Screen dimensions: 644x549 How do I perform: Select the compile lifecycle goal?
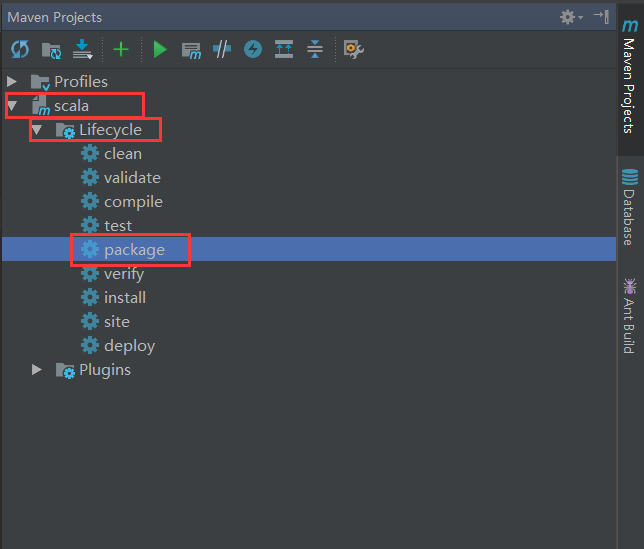133,202
